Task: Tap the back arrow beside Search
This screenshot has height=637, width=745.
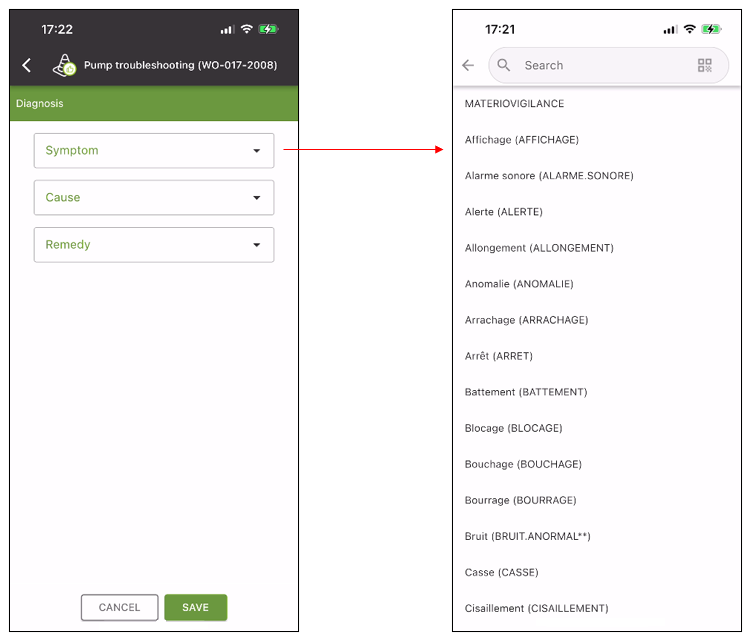Action: 468,65
